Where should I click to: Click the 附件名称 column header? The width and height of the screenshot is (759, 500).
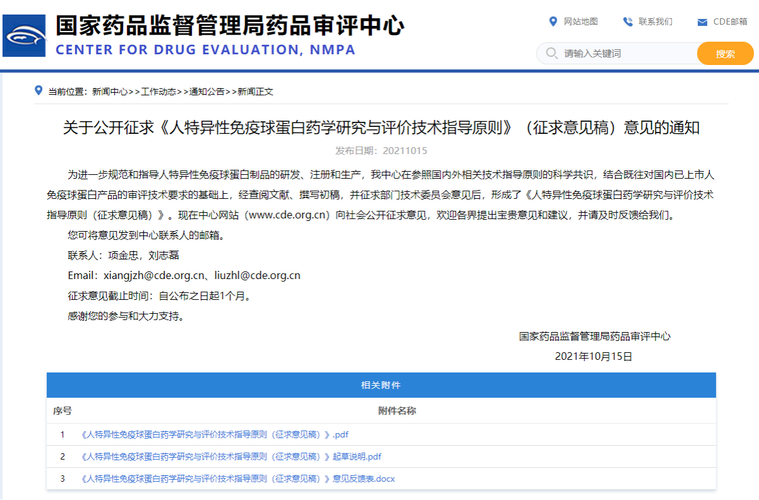pyautogui.click(x=397, y=411)
